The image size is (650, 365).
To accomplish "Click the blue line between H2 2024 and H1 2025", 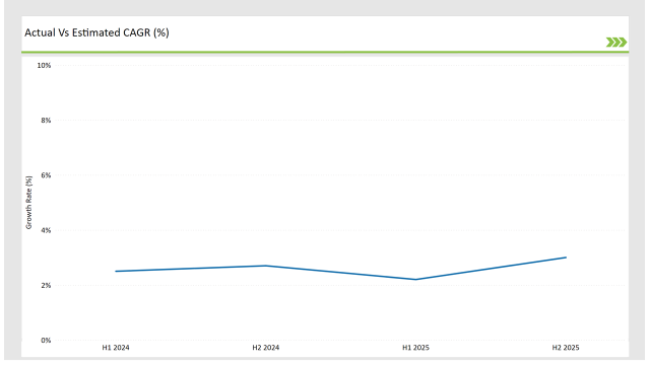I will click(341, 273).
